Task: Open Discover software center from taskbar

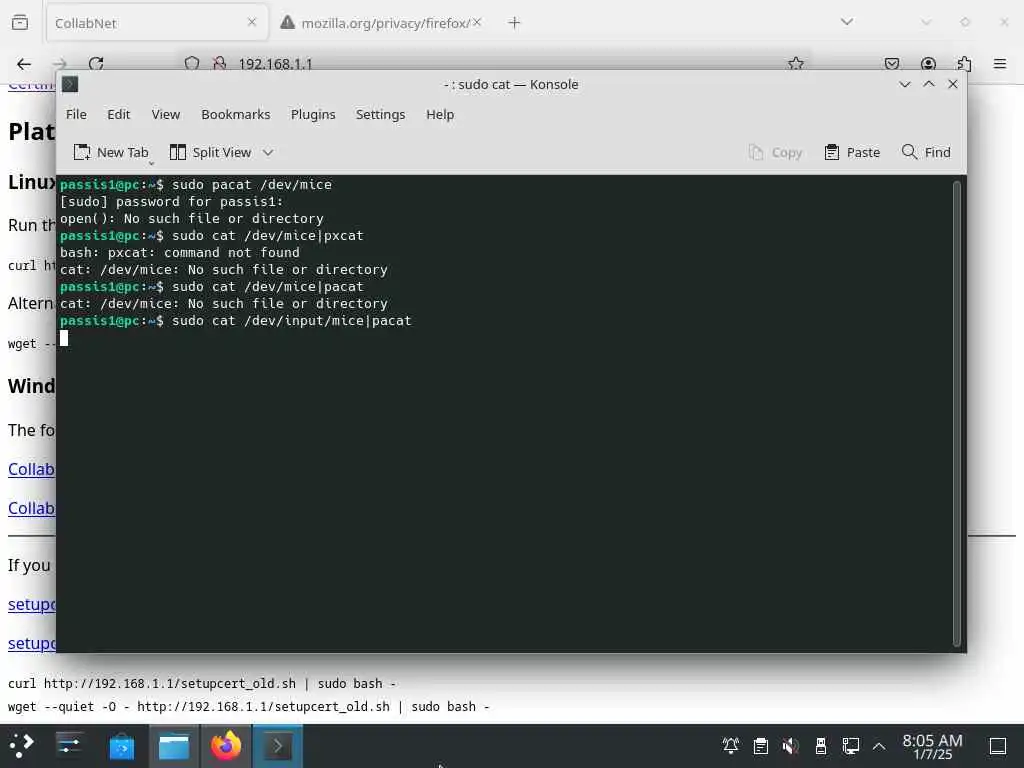Action: (121, 746)
